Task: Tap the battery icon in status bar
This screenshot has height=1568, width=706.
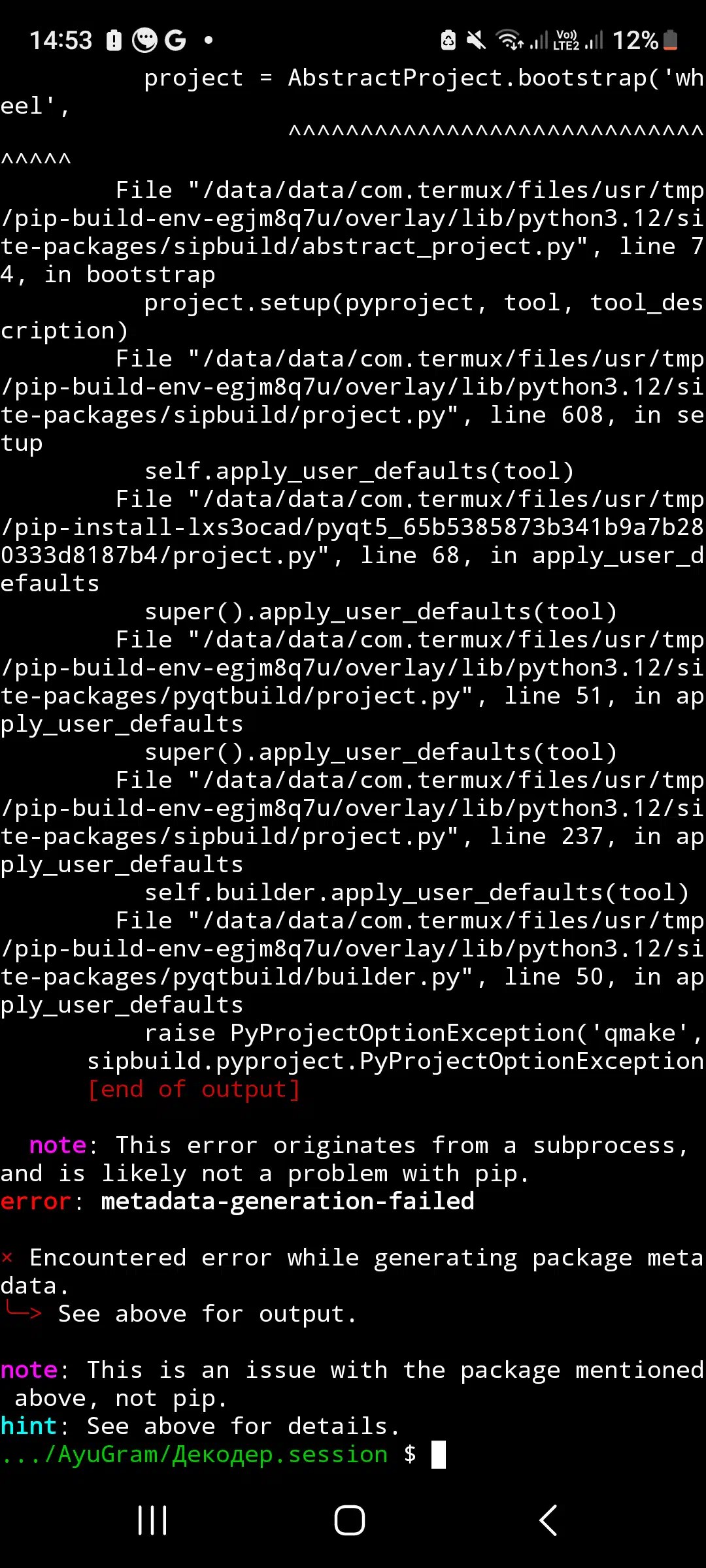Action: 671,41
